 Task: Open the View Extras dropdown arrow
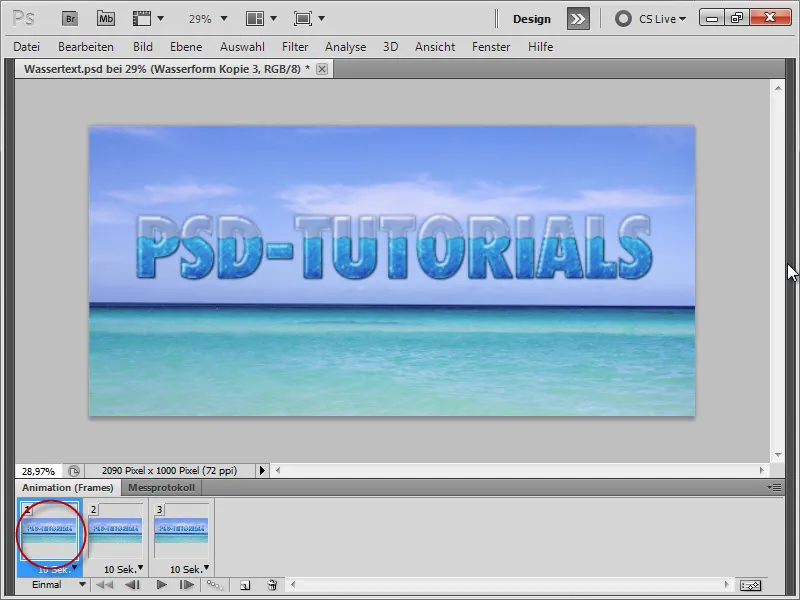161,19
